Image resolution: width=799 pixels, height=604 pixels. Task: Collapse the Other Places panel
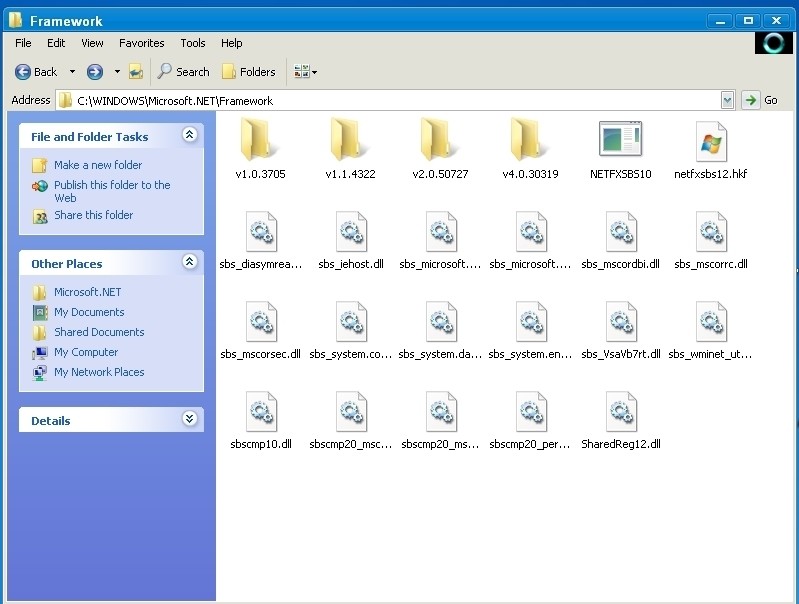[189, 262]
